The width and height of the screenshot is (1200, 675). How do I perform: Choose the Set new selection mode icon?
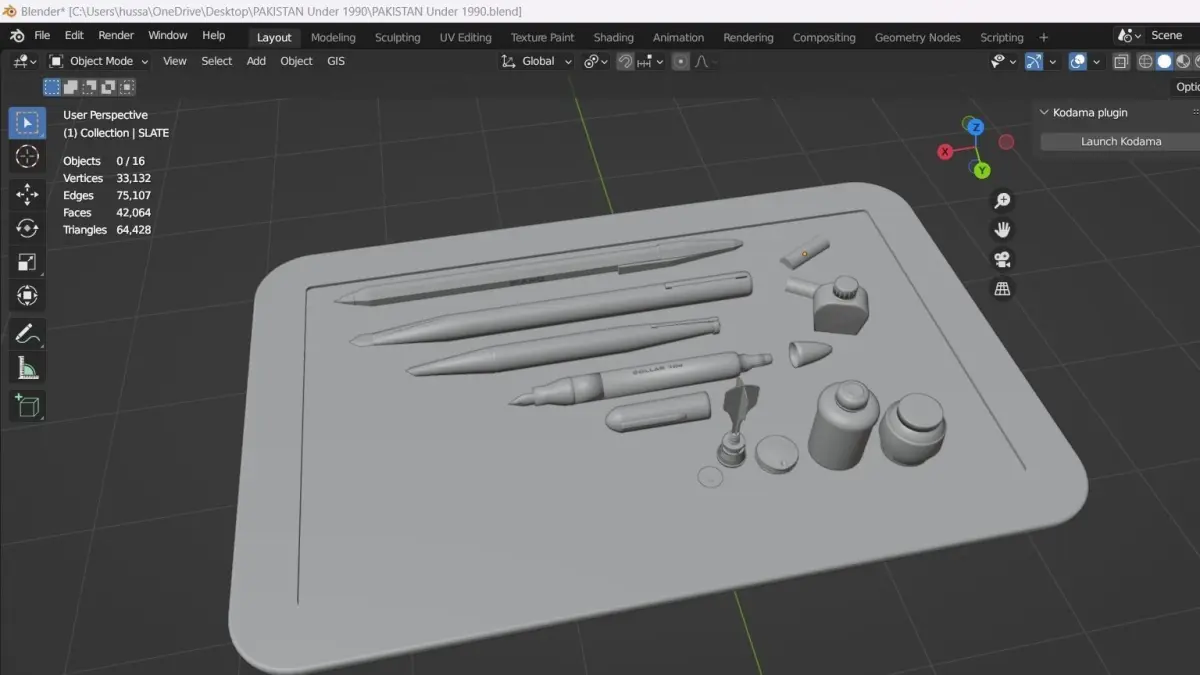click(51, 87)
